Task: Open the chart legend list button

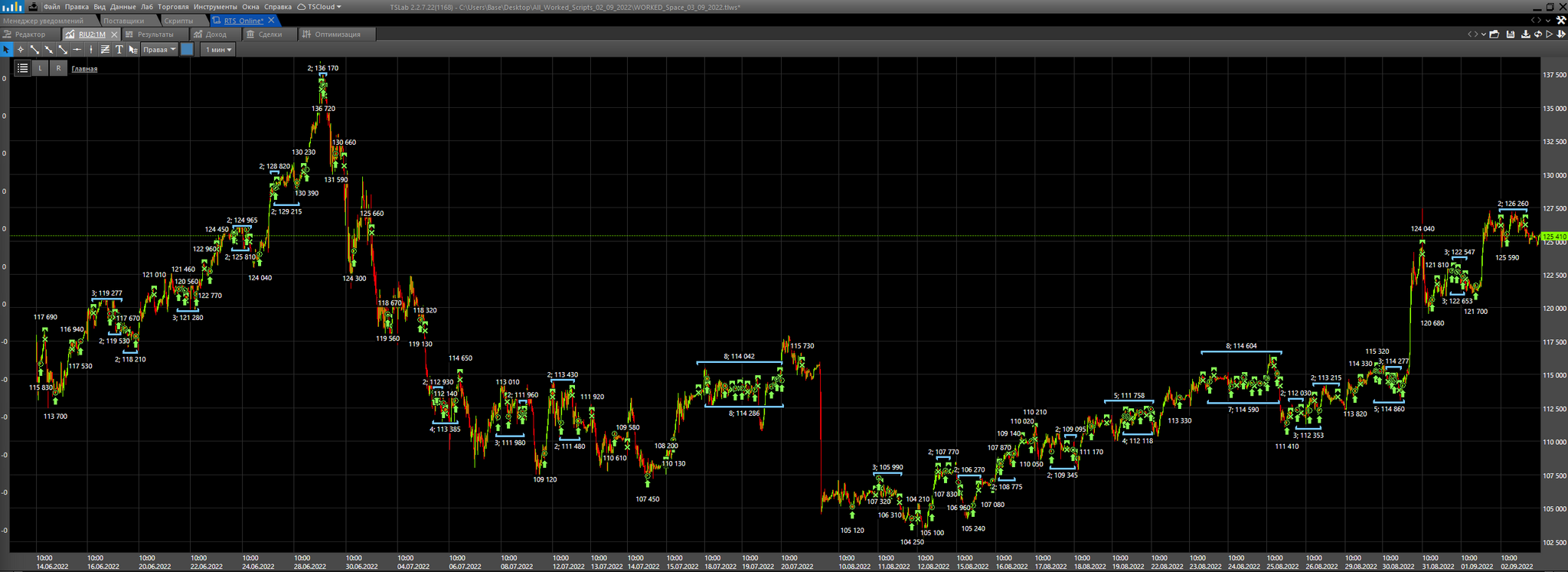Action: pos(22,68)
